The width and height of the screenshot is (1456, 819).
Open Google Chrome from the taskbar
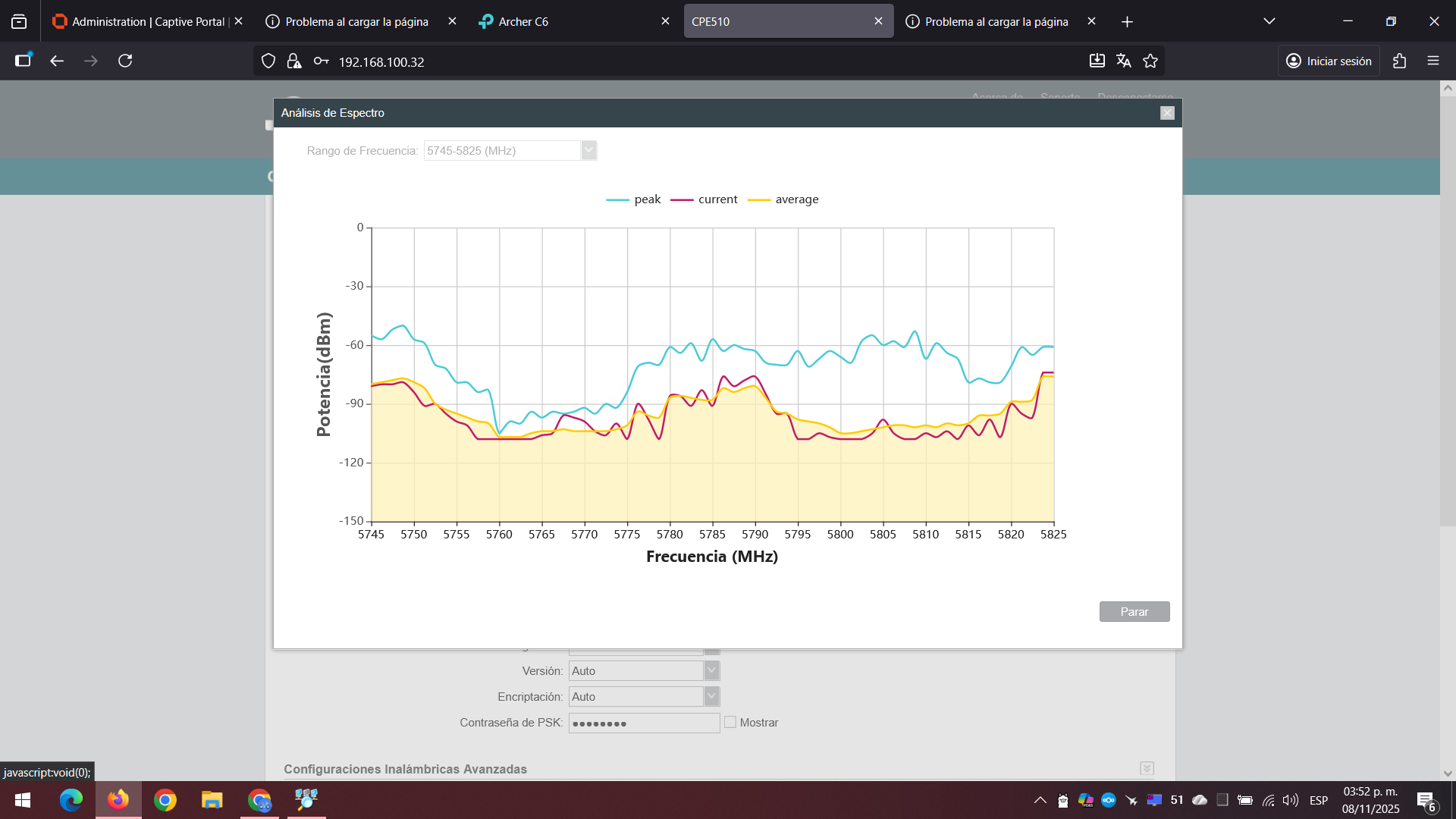coord(165,800)
